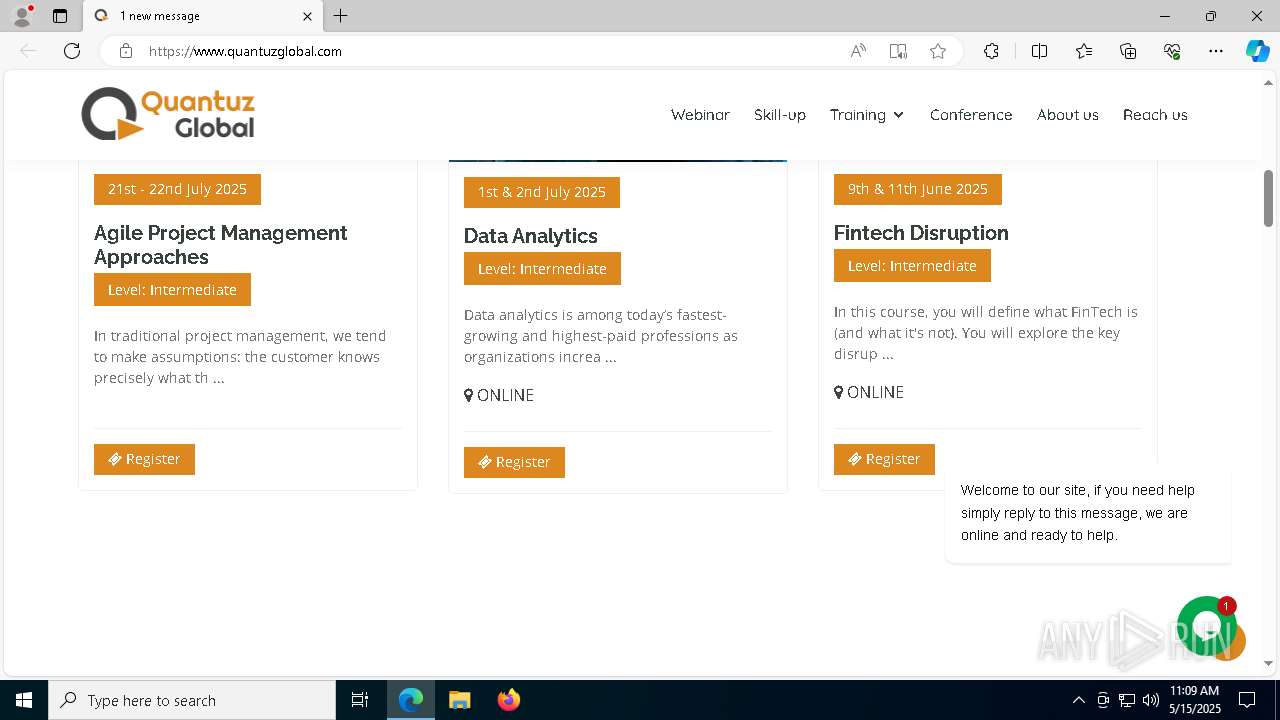The height and width of the screenshot is (720, 1280).
Task: Select the '1 new message' tab
Action: pyautogui.click(x=203, y=16)
